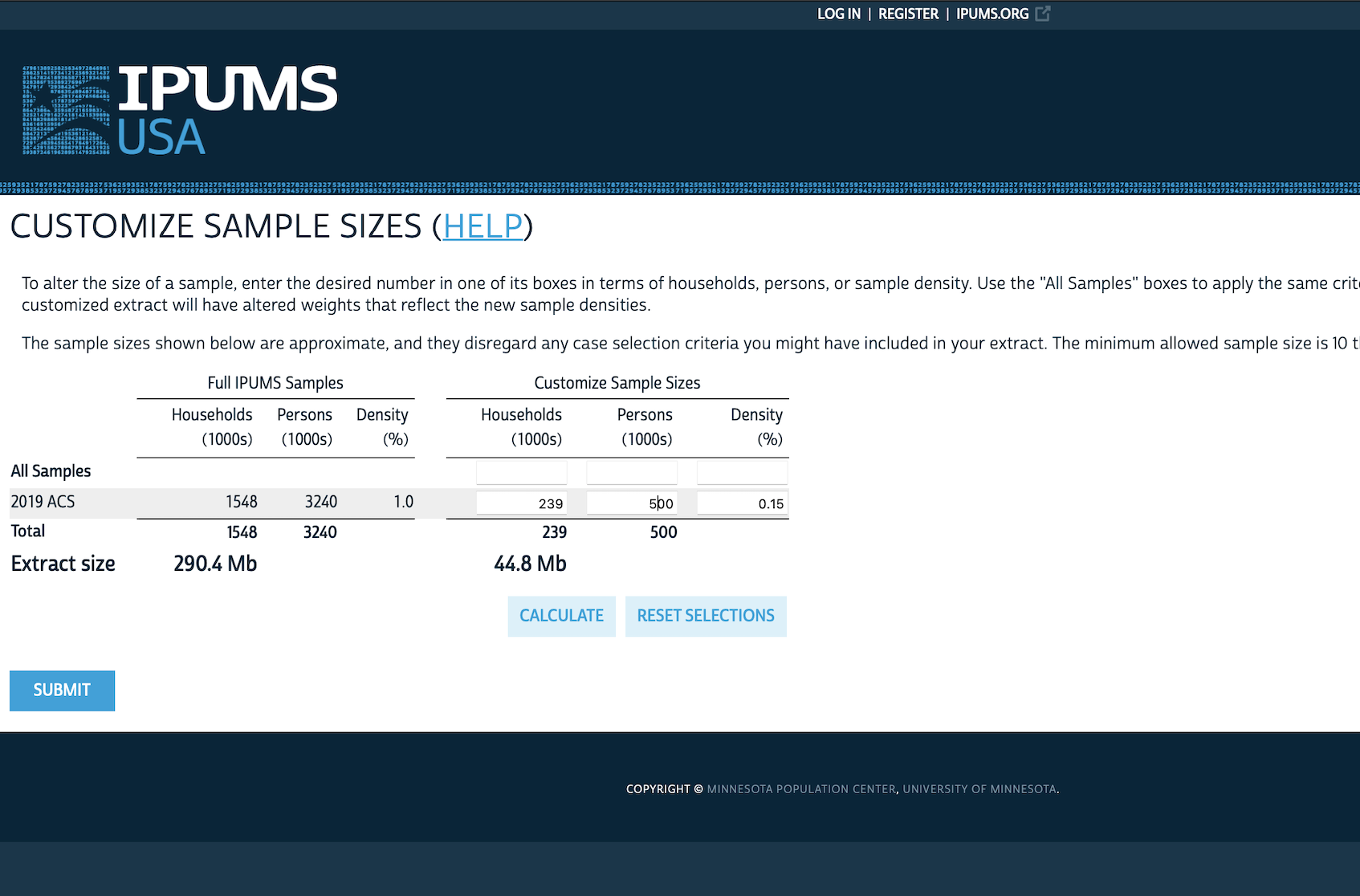This screenshot has width=1360, height=896.
Task: Open the LOG IN page
Action: 838,14
